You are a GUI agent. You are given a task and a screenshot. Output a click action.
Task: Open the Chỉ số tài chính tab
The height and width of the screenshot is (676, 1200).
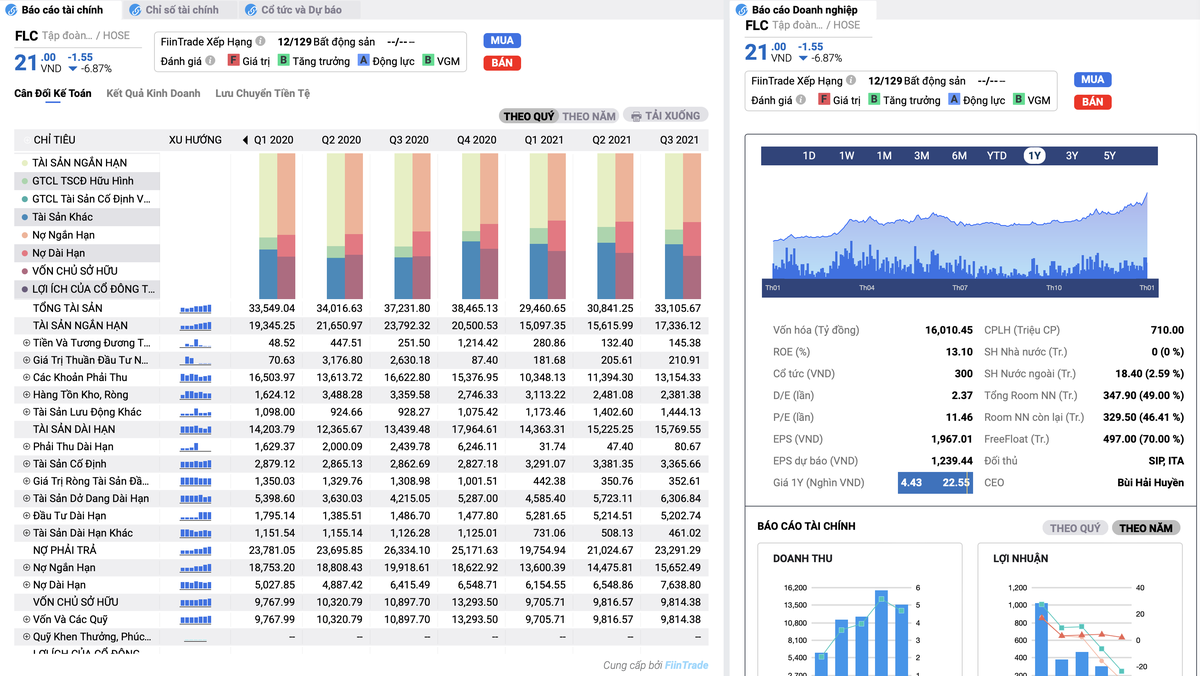point(181,10)
